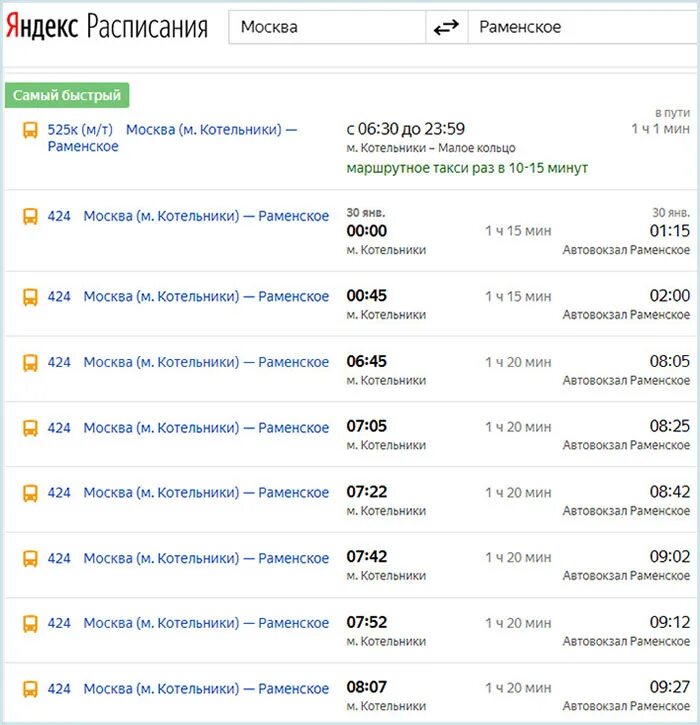Click departure time 00:00
The height and width of the screenshot is (725, 700).
tap(367, 231)
